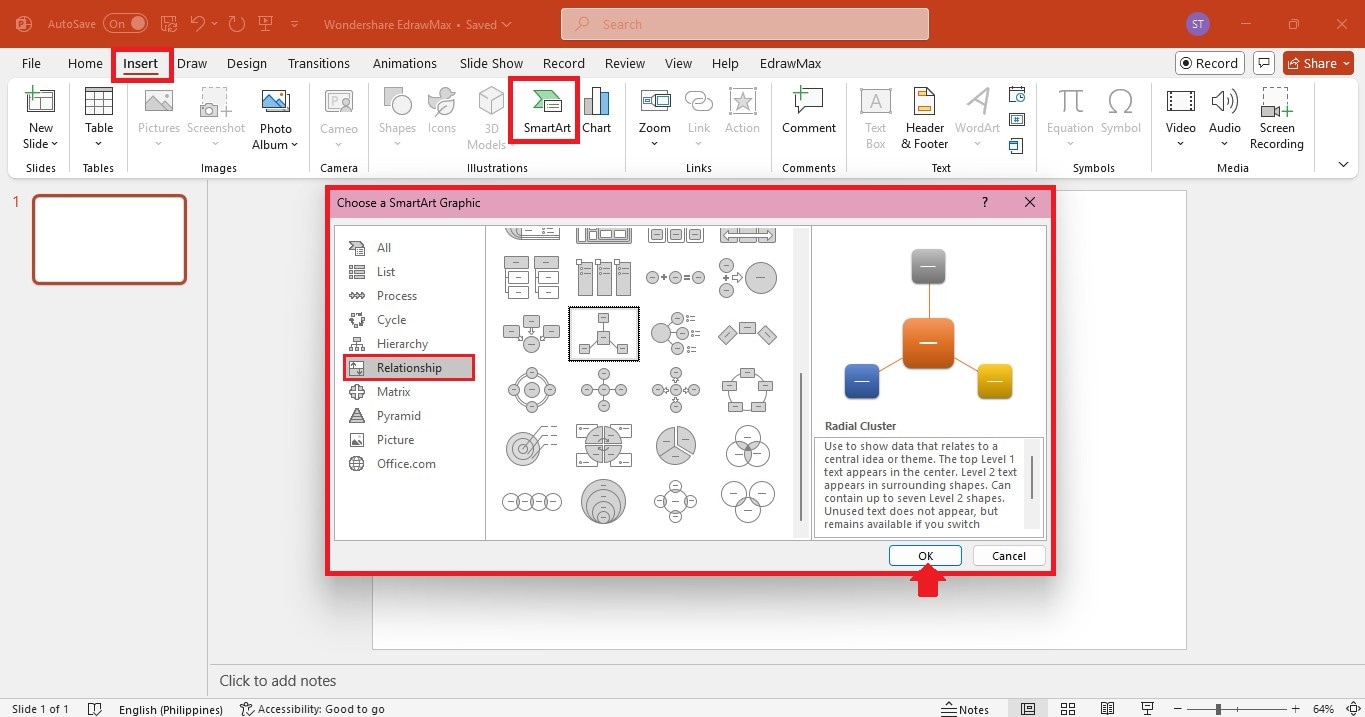Click the user account avatar ST
Image resolution: width=1365 pixels, height=717 pixels.
tap(1197, 24)
